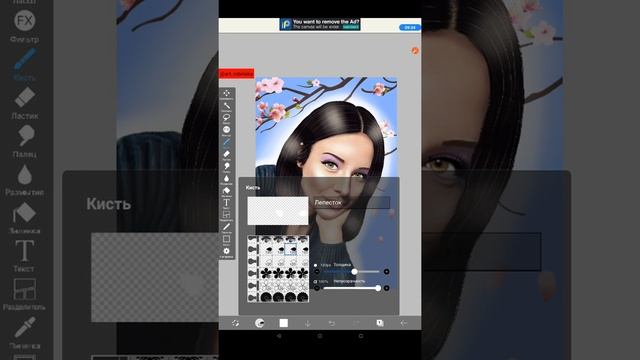The image size is (640, 360).
Task: Select the Frame Divider tool
Action: 227,215
